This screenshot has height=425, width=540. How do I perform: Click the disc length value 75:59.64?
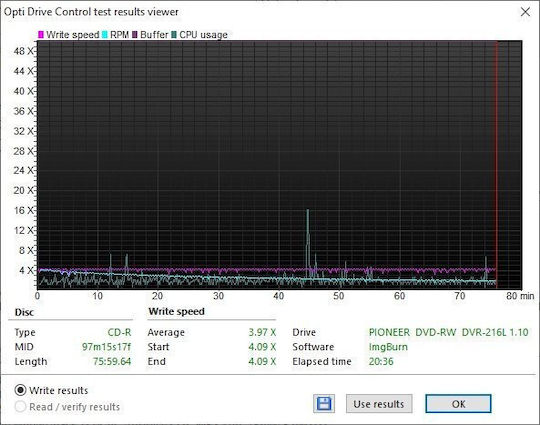112,361
